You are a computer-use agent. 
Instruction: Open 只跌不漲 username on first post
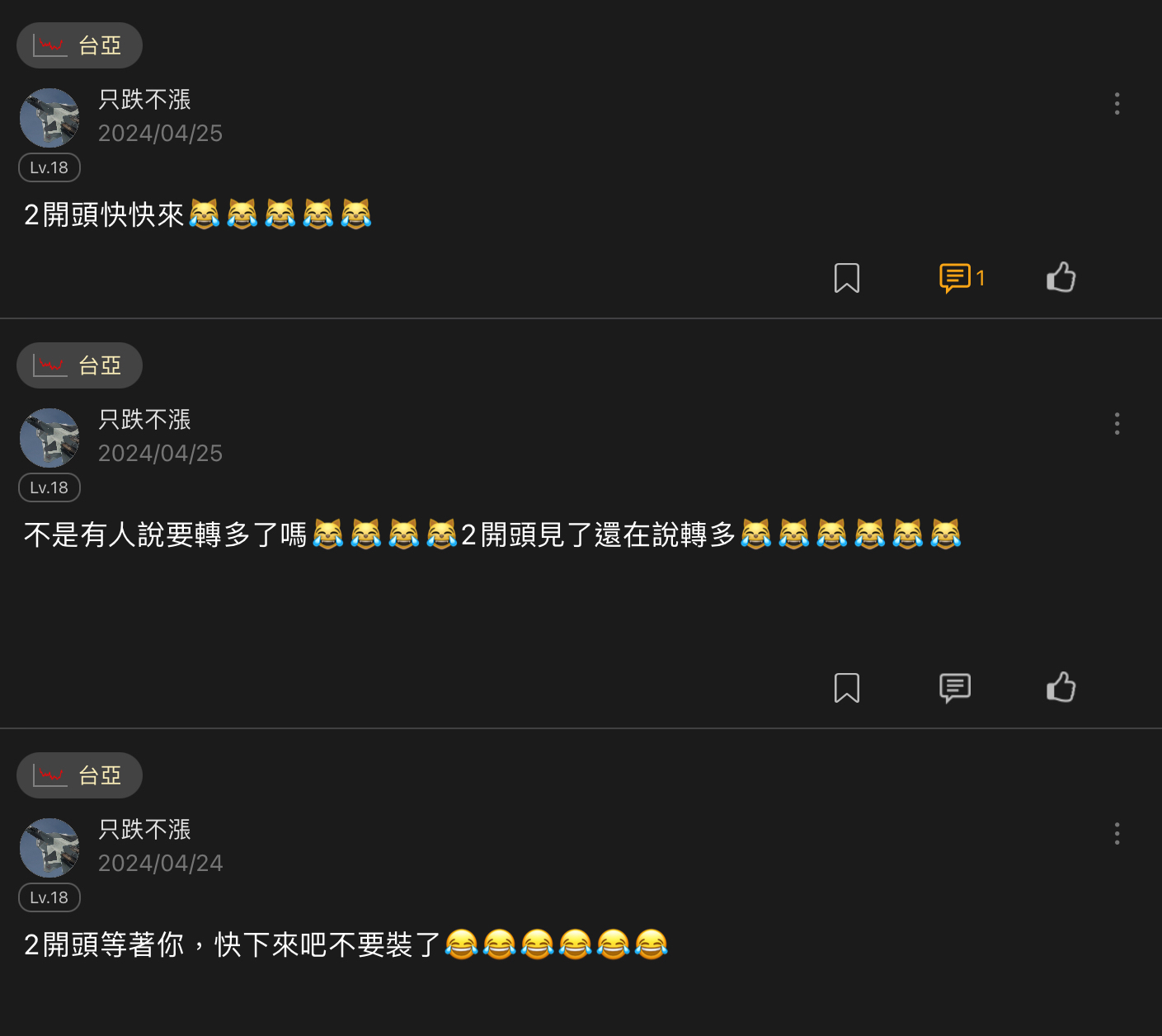point(144,100)
